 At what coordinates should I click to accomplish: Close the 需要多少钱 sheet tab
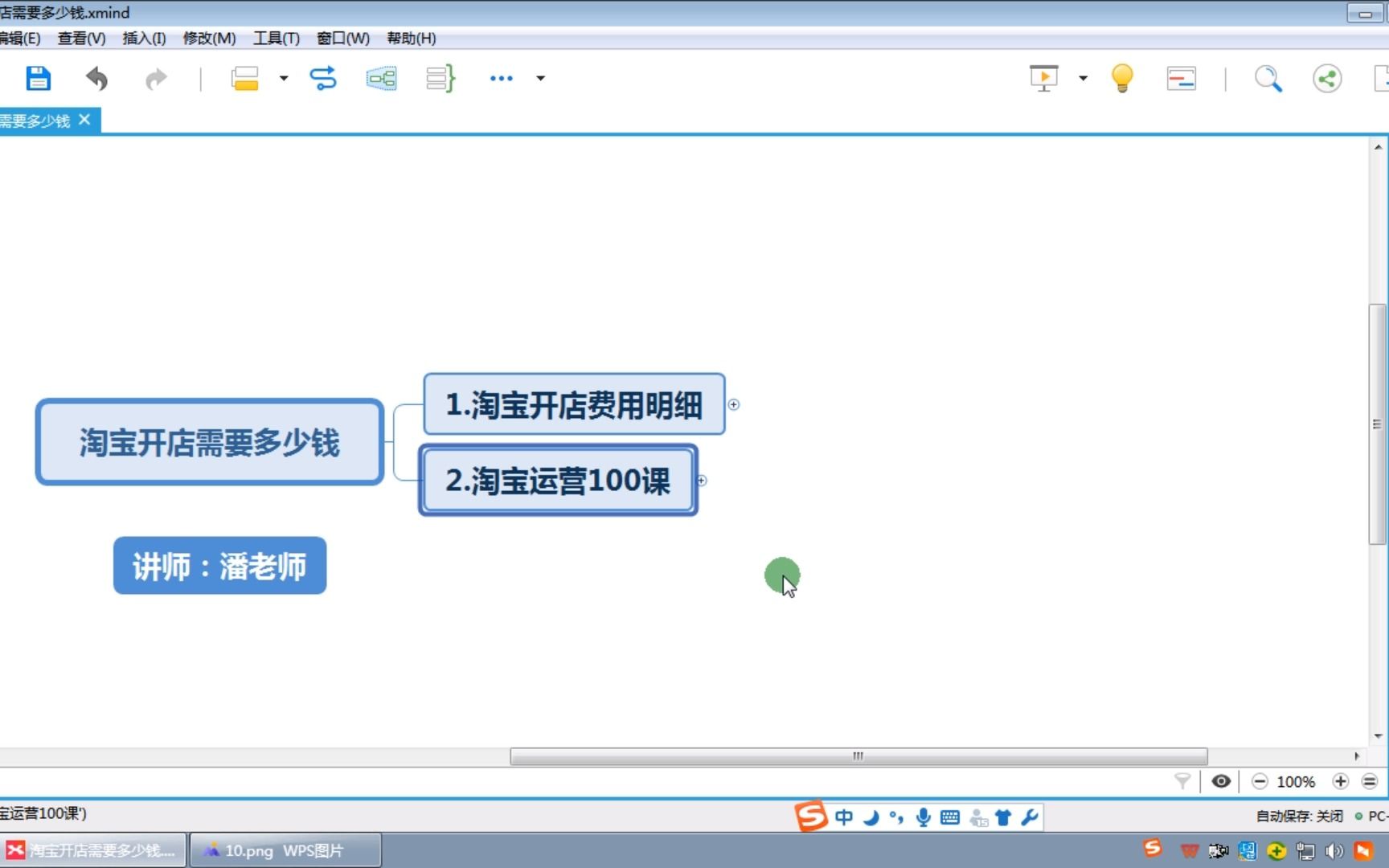(x=84, y=120)
